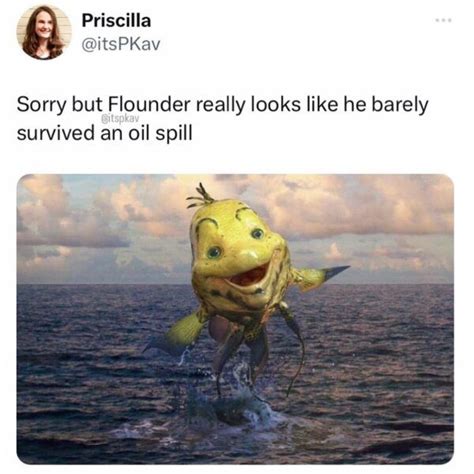The image size is (474, 474).
Task: Click the small @itspkav watermark text
Action: pyautogui.click(x=117, y=117)
